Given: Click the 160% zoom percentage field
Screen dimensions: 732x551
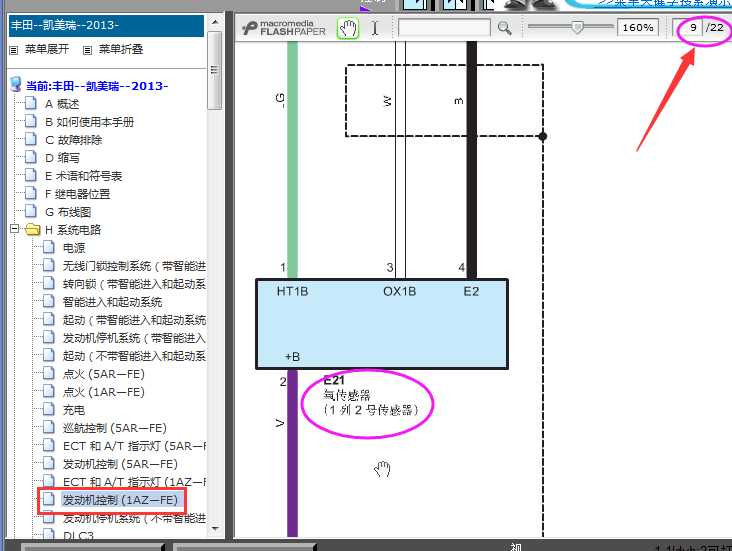Looking at the screenshot, I should pyautogui.click(x=638, y=28).
